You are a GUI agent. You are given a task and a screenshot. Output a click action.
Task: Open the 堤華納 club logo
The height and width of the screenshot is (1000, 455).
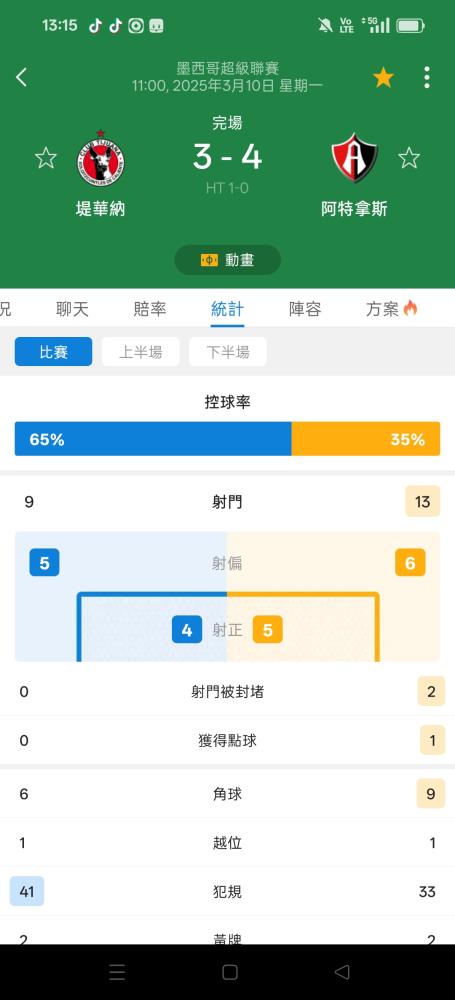[x=100, y=158]
